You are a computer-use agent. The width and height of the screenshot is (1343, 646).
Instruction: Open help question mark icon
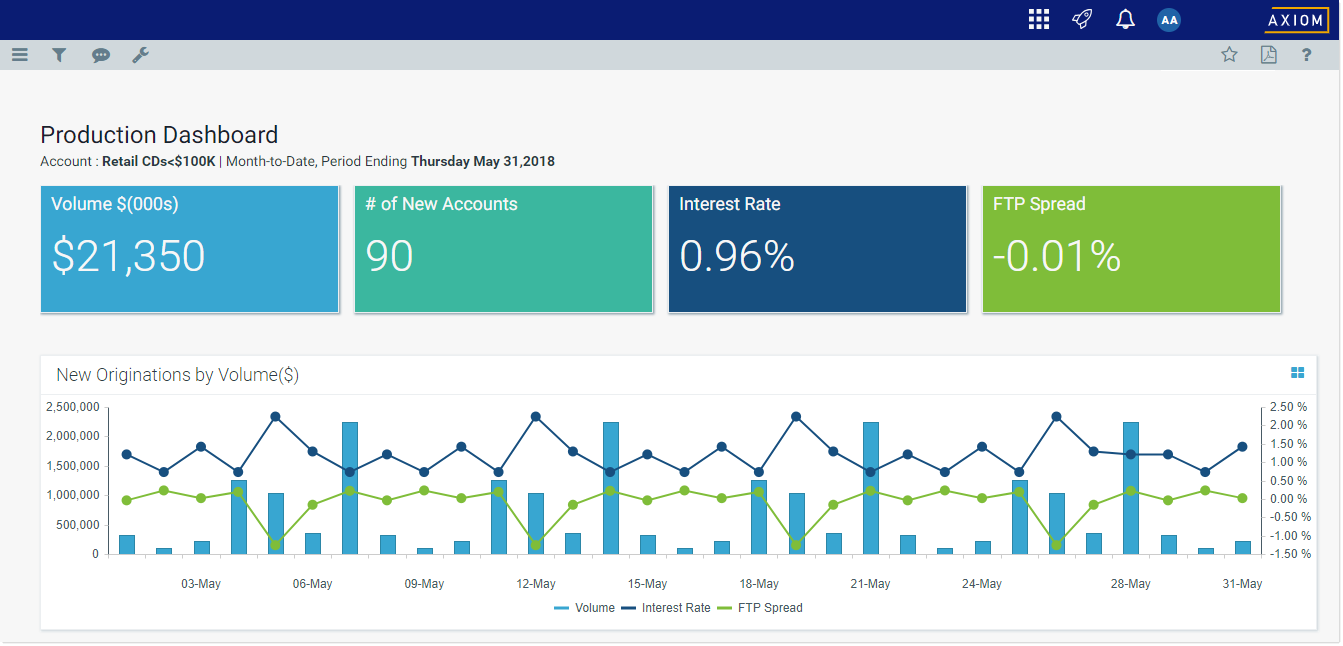[1306, 55]
